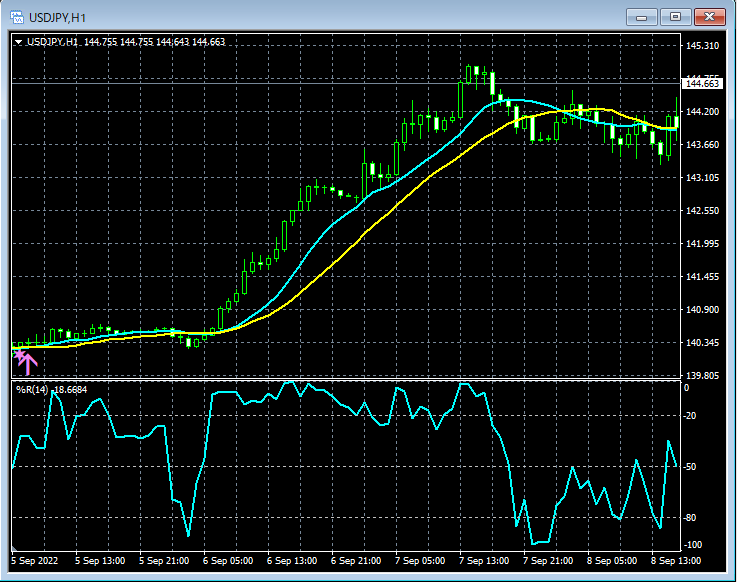
Task: Close the USDJPY,H1 chart window
Action: pos(710,17)
